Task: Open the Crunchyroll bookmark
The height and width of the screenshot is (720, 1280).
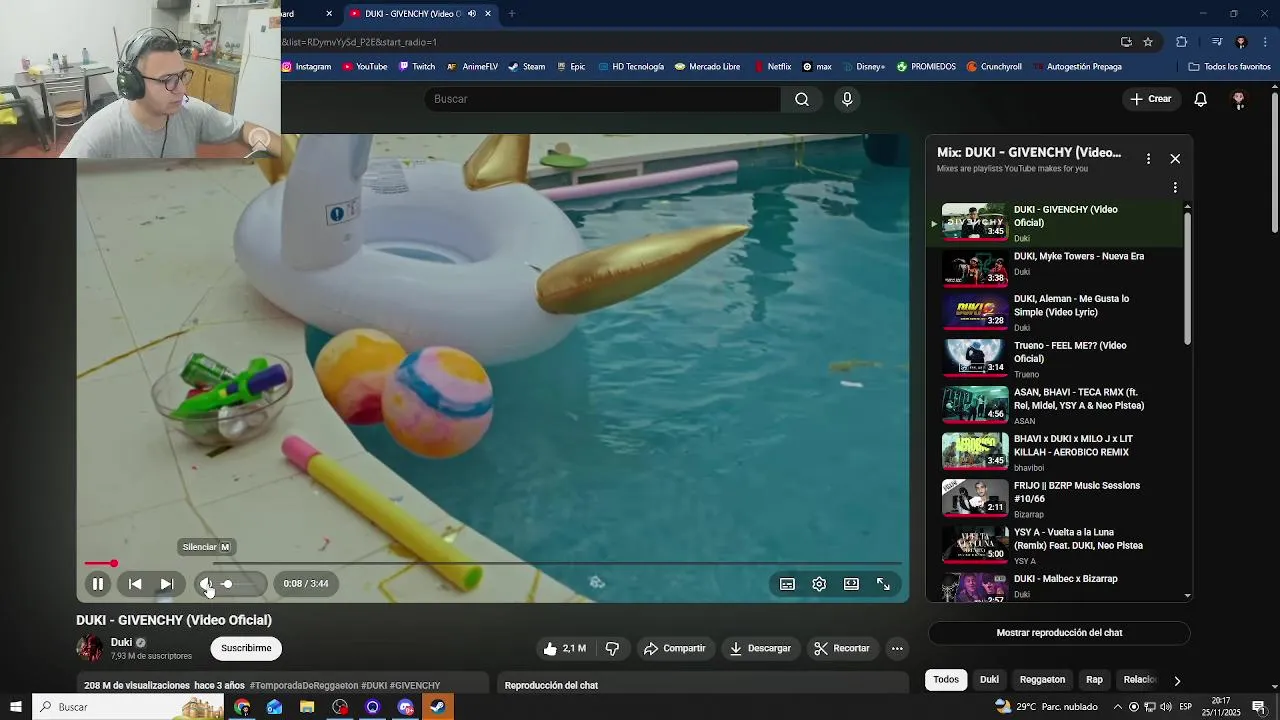Action: click(x=994, y=67)
